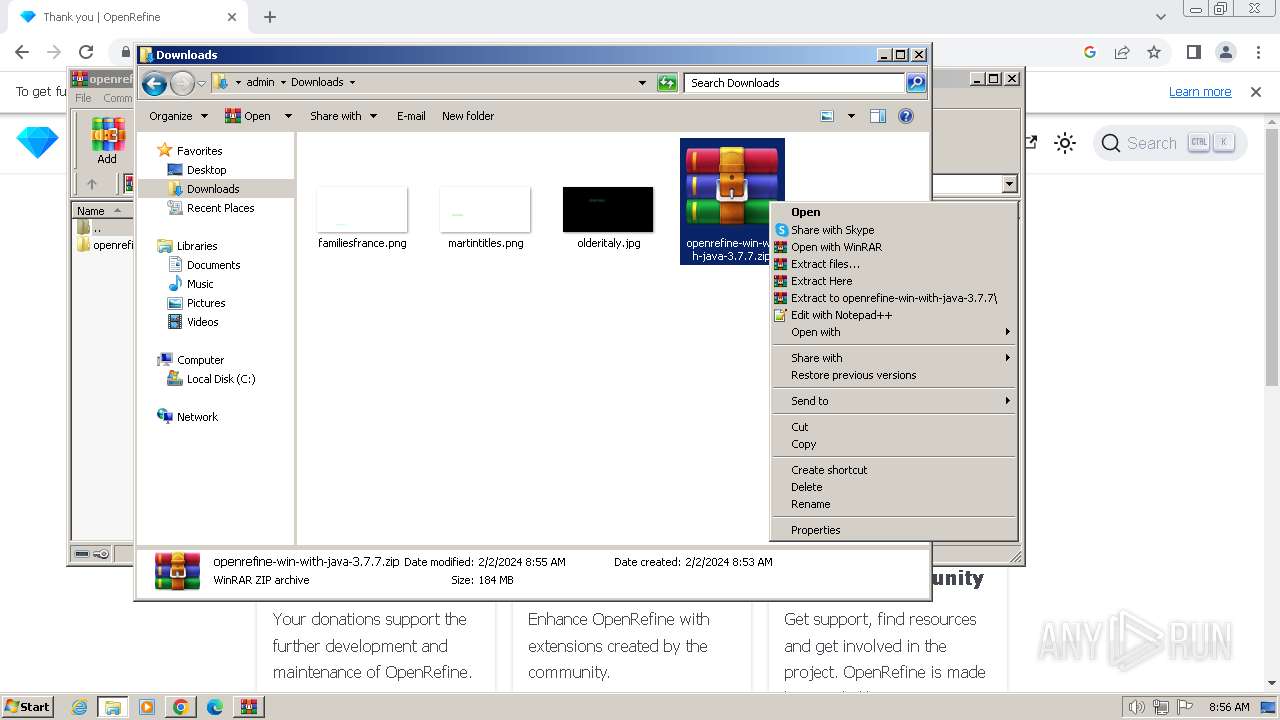
Task: Change view icon in Explorer toolbar
Action: (827, 116)
